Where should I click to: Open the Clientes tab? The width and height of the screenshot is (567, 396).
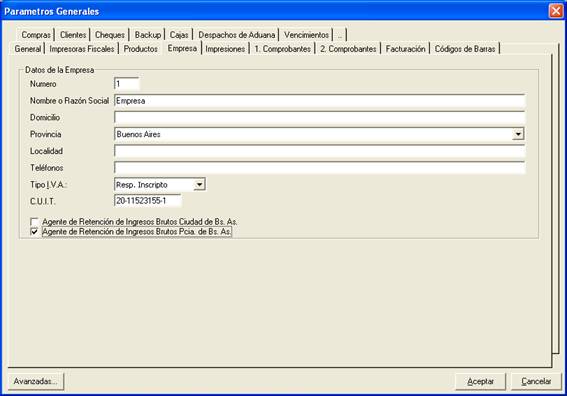click(x=73, y=35)
